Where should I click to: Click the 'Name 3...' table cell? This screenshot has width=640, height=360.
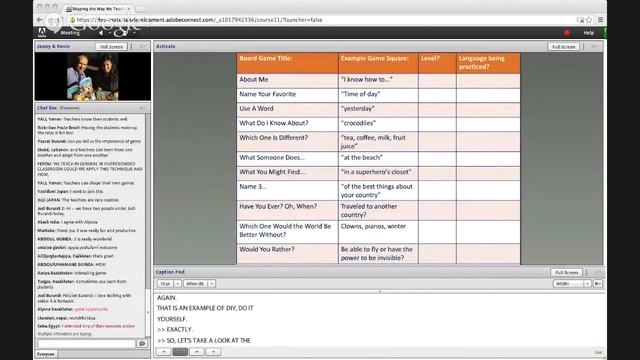tap(287, 191)
